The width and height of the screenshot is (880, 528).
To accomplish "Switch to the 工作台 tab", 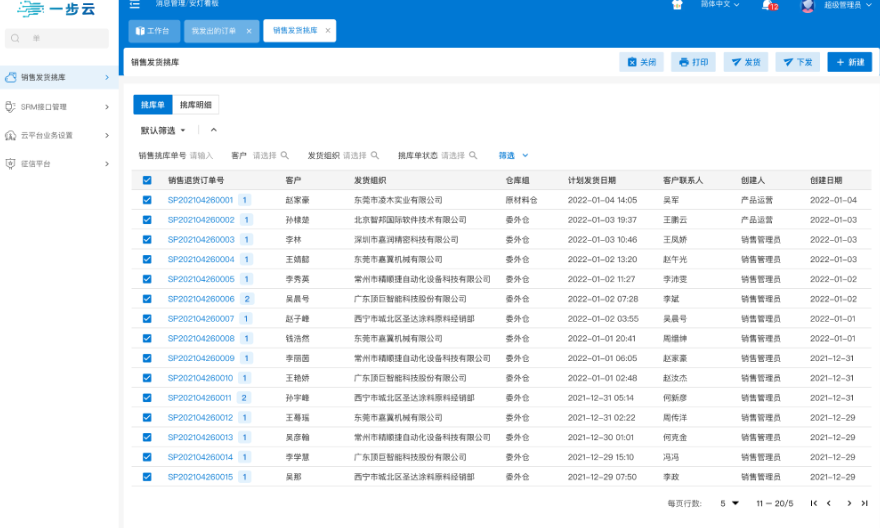I will pyautogui.click(x=153, y=31).
